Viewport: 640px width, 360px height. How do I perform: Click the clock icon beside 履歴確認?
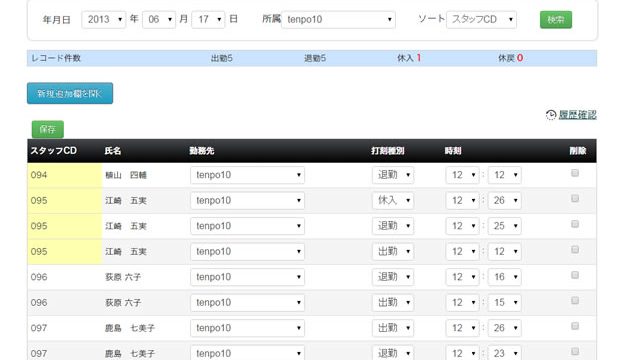click(551, 115)
